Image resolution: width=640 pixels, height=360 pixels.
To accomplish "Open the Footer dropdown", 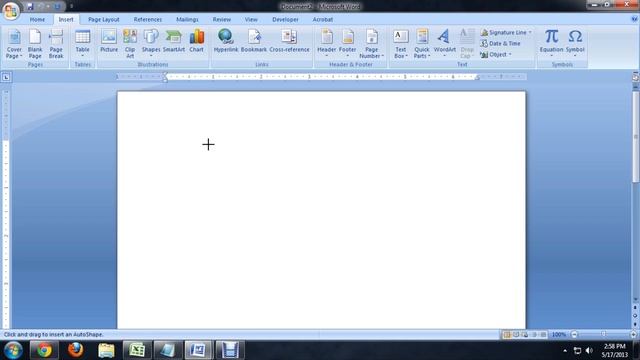I will click(347, 43).
